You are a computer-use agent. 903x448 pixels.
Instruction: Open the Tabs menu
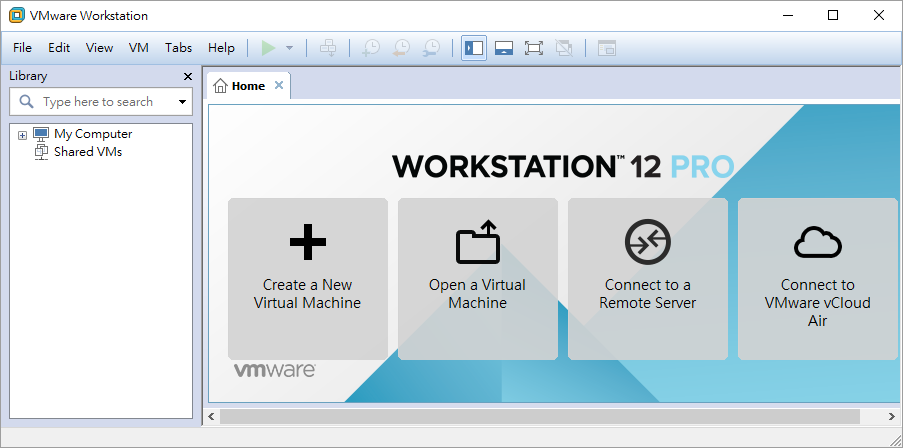[x=179, y=48]
